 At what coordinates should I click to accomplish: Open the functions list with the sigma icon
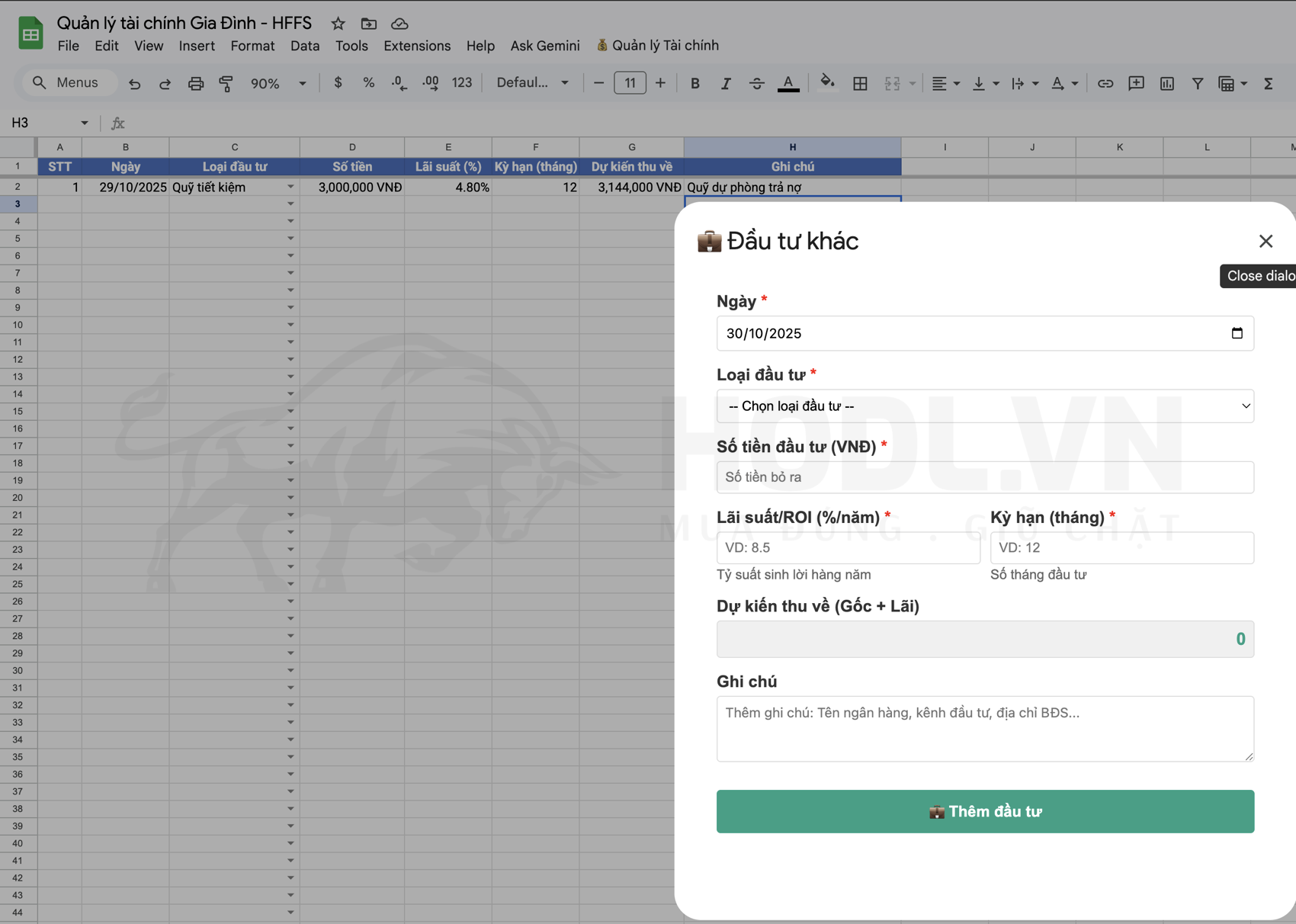(1269, 83)
